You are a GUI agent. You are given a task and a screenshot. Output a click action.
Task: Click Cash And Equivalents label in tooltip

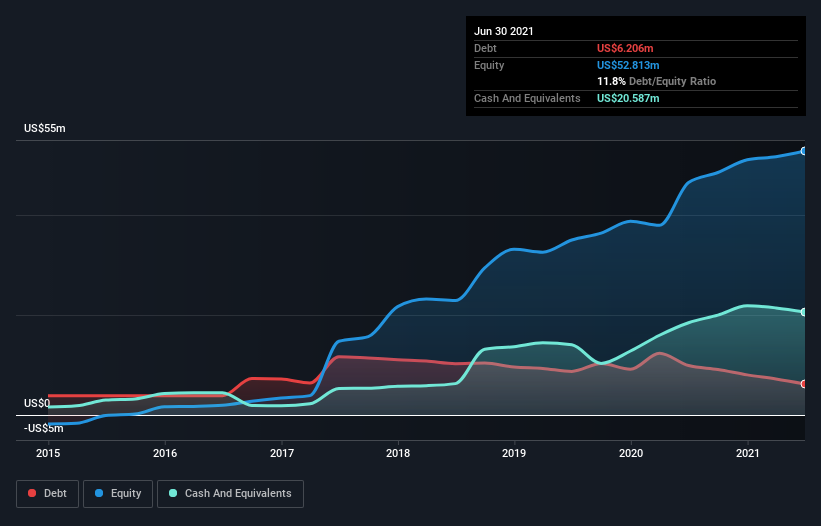527,98
